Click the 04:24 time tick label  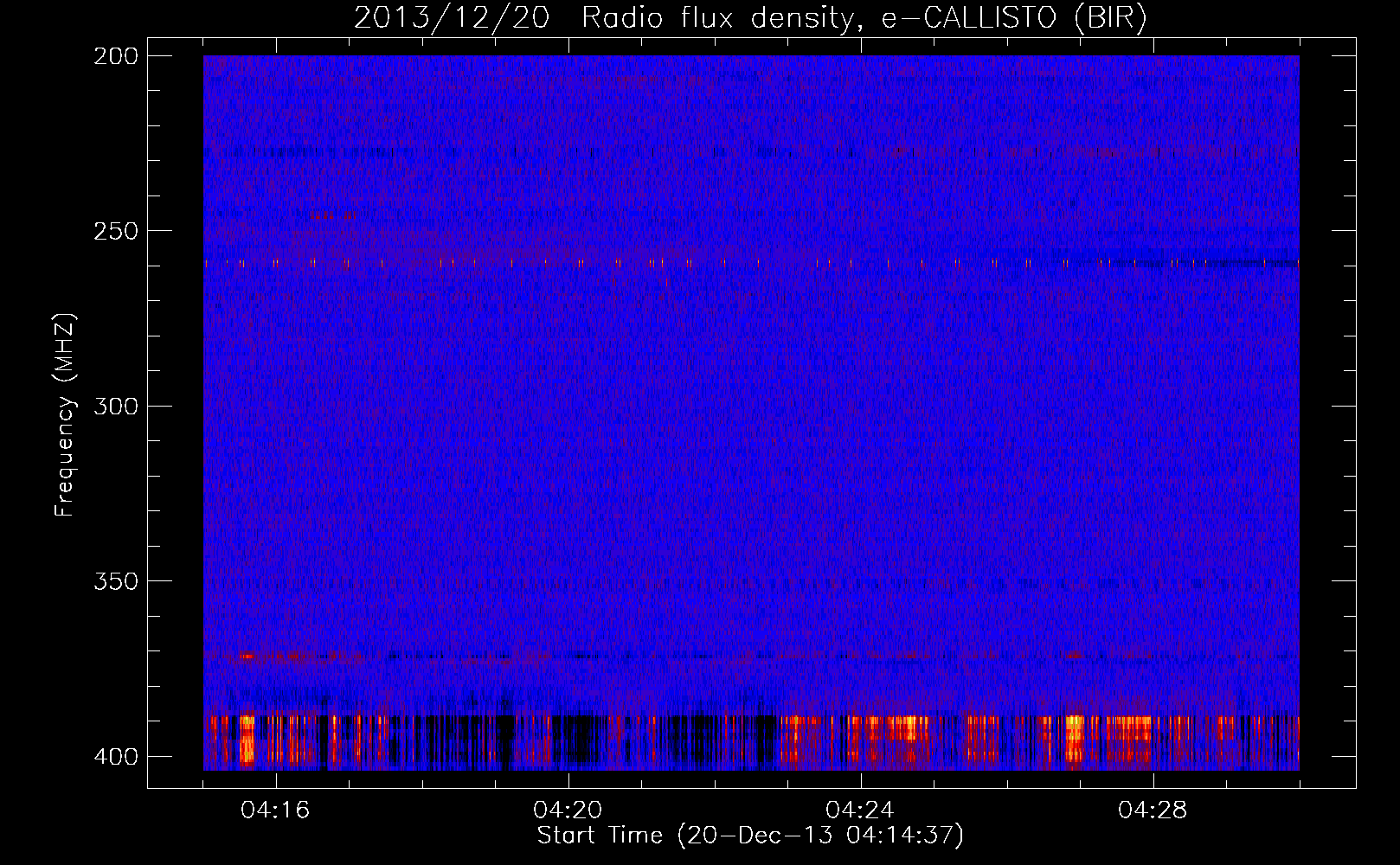click(860, 810)
